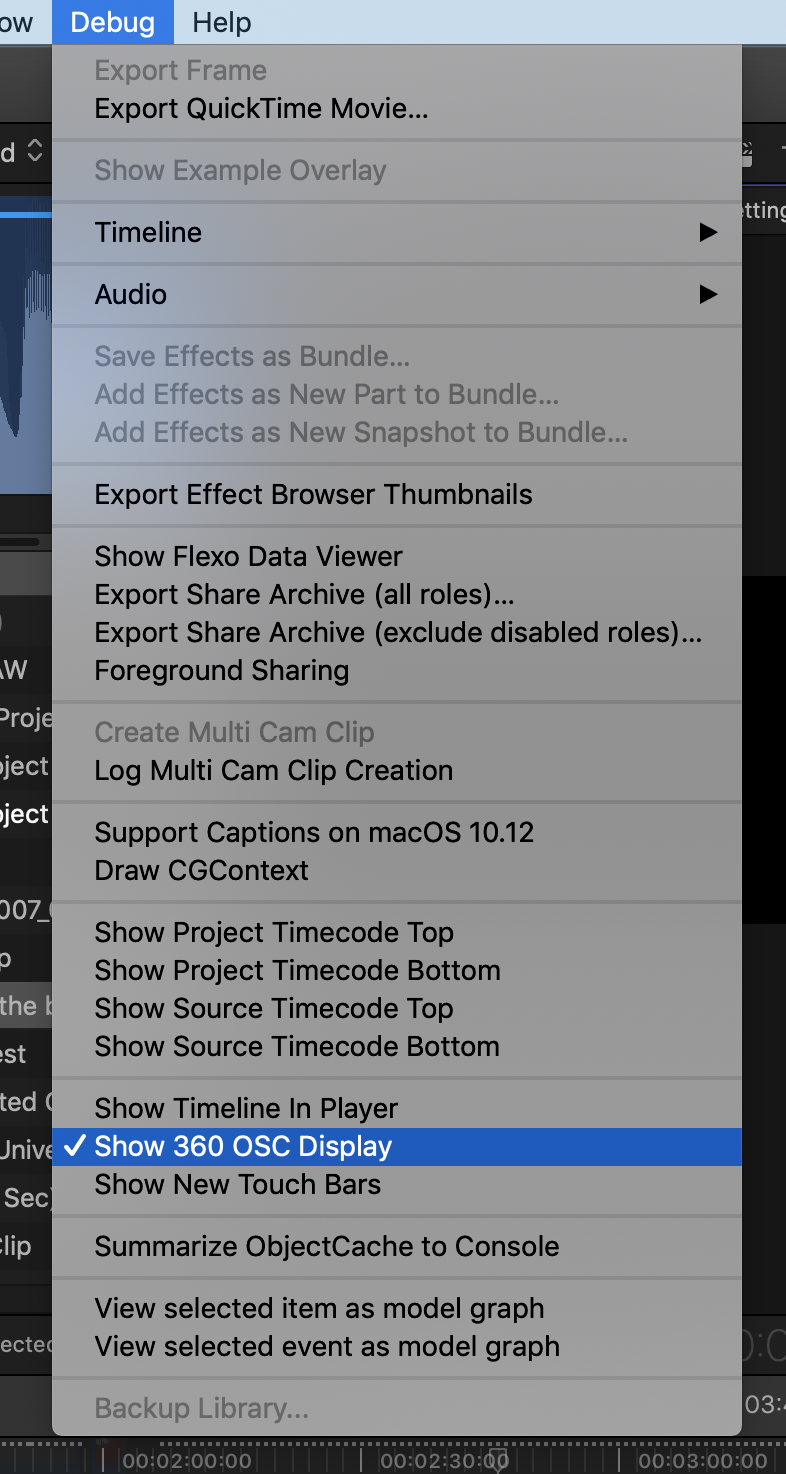
Task: Click the sort stepper arrows at left edge
Action: click(34, 152)
